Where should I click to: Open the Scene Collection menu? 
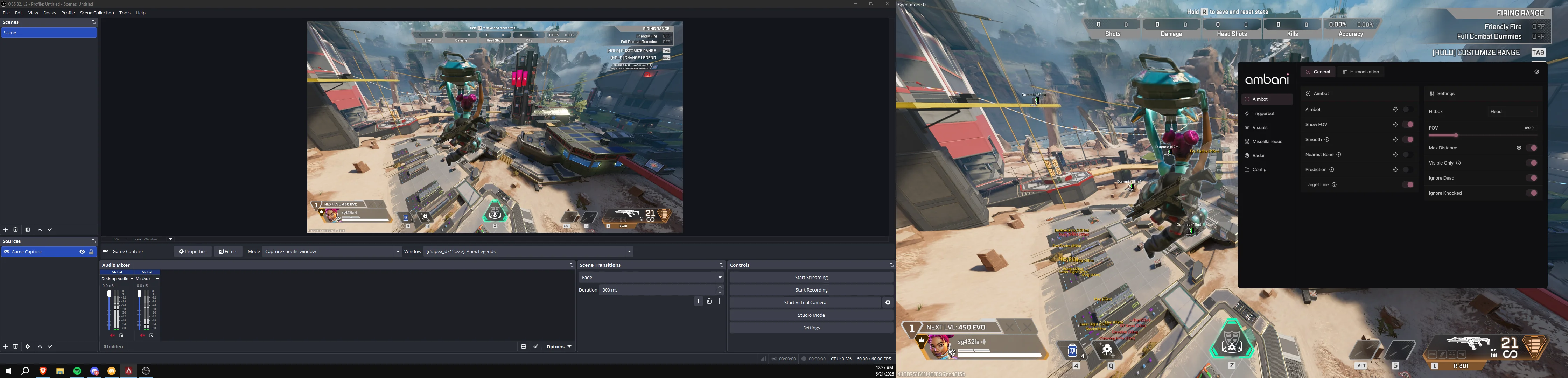[x=97, y=13]
